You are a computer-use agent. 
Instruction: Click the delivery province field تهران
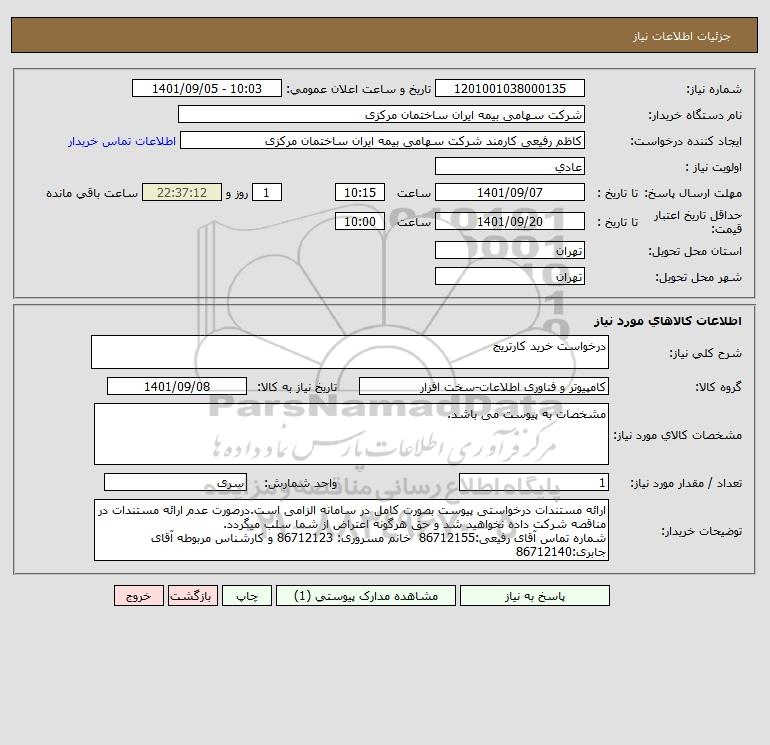click(510, 250)
